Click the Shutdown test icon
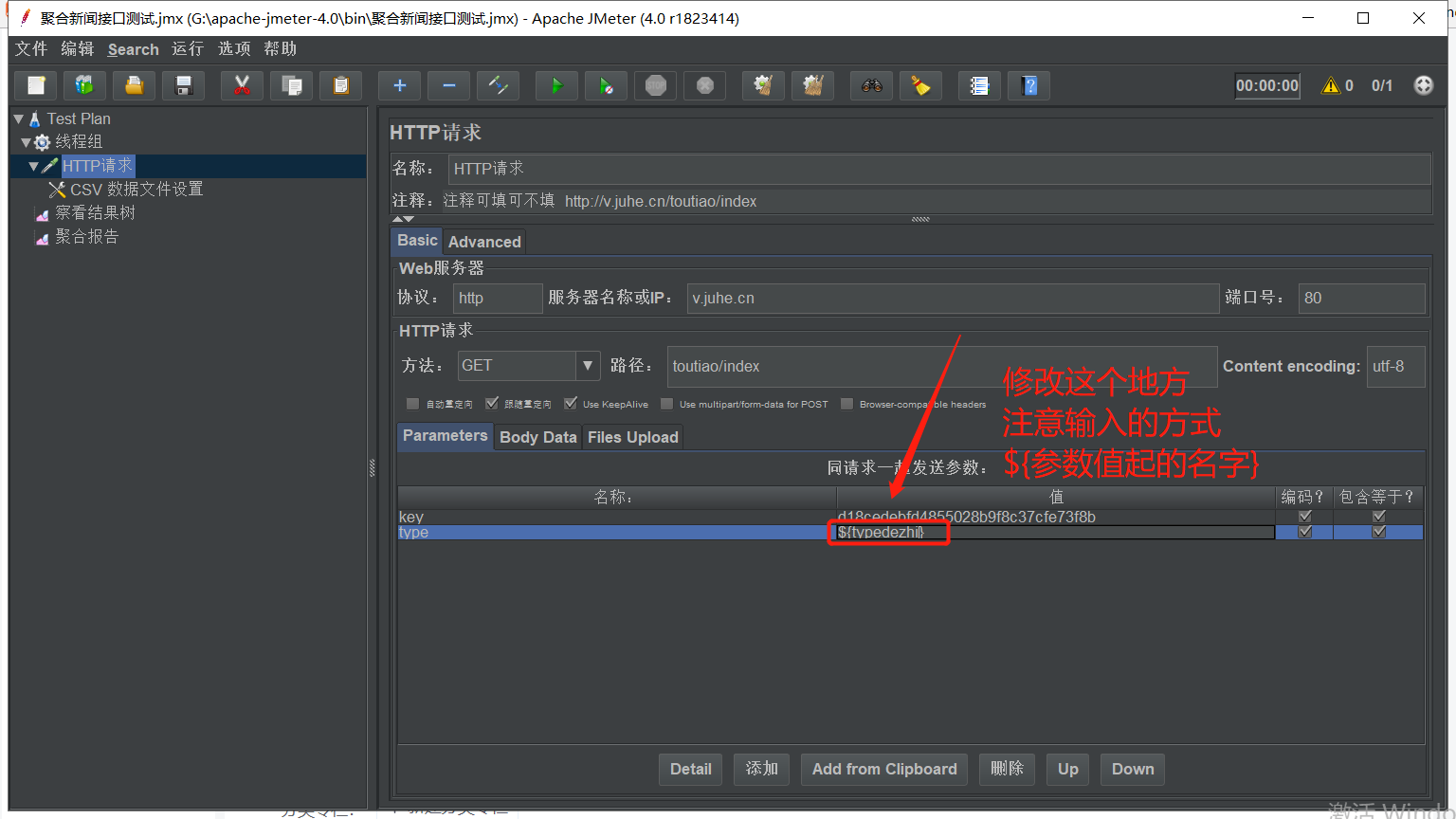This screenshot has width=1456, height=819. coord(705,85)
